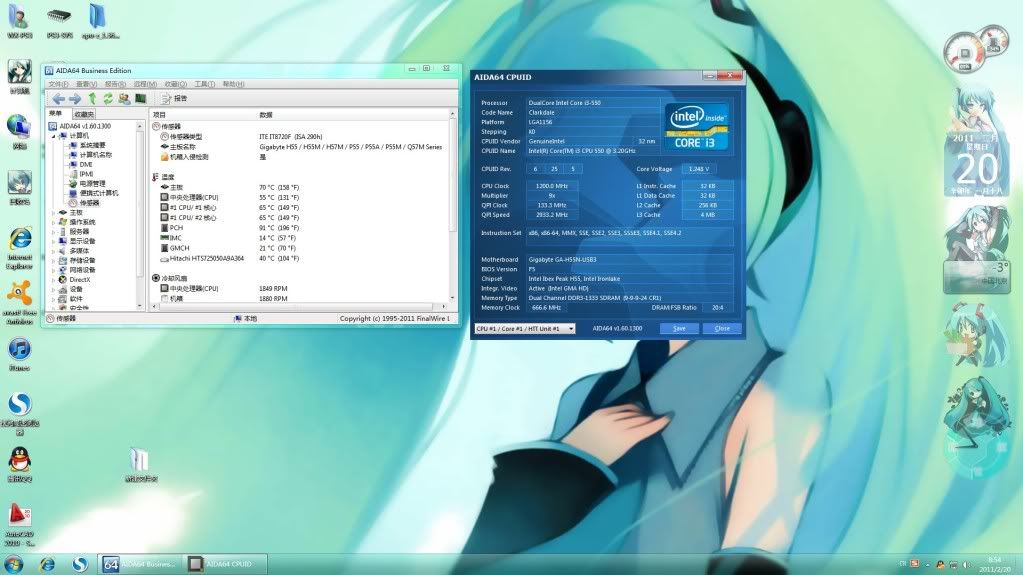Select the DMI item in tree
The height and width of the screenshot is (575, 1023).
coord(86,164)
